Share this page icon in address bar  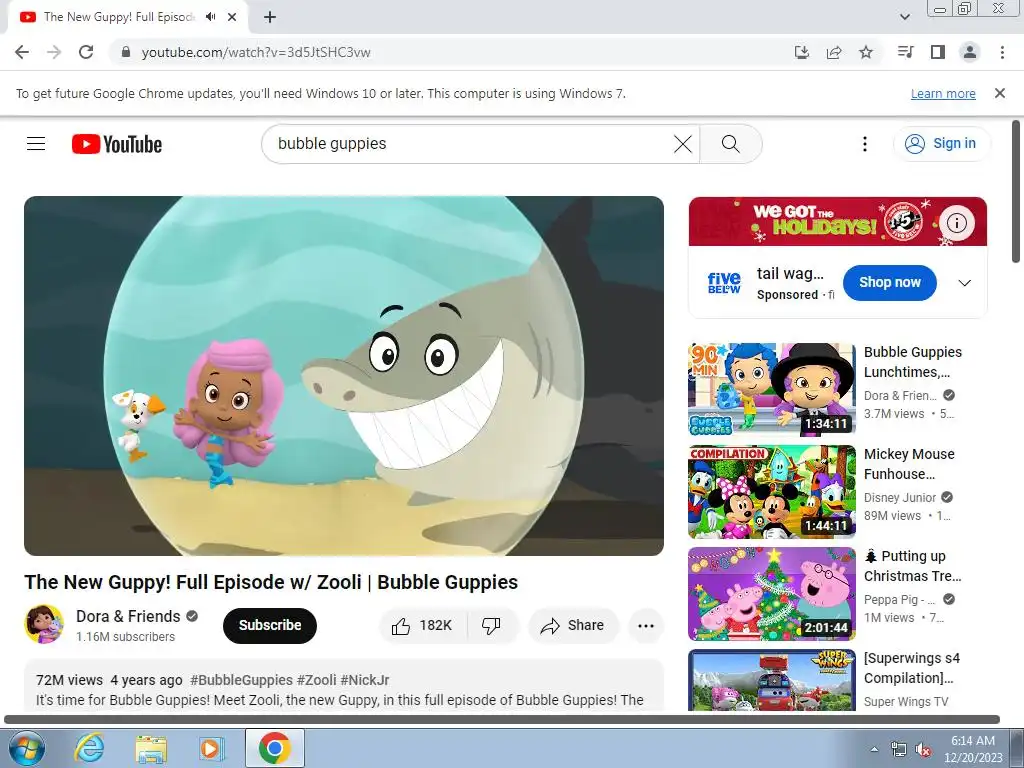(834, 52)
